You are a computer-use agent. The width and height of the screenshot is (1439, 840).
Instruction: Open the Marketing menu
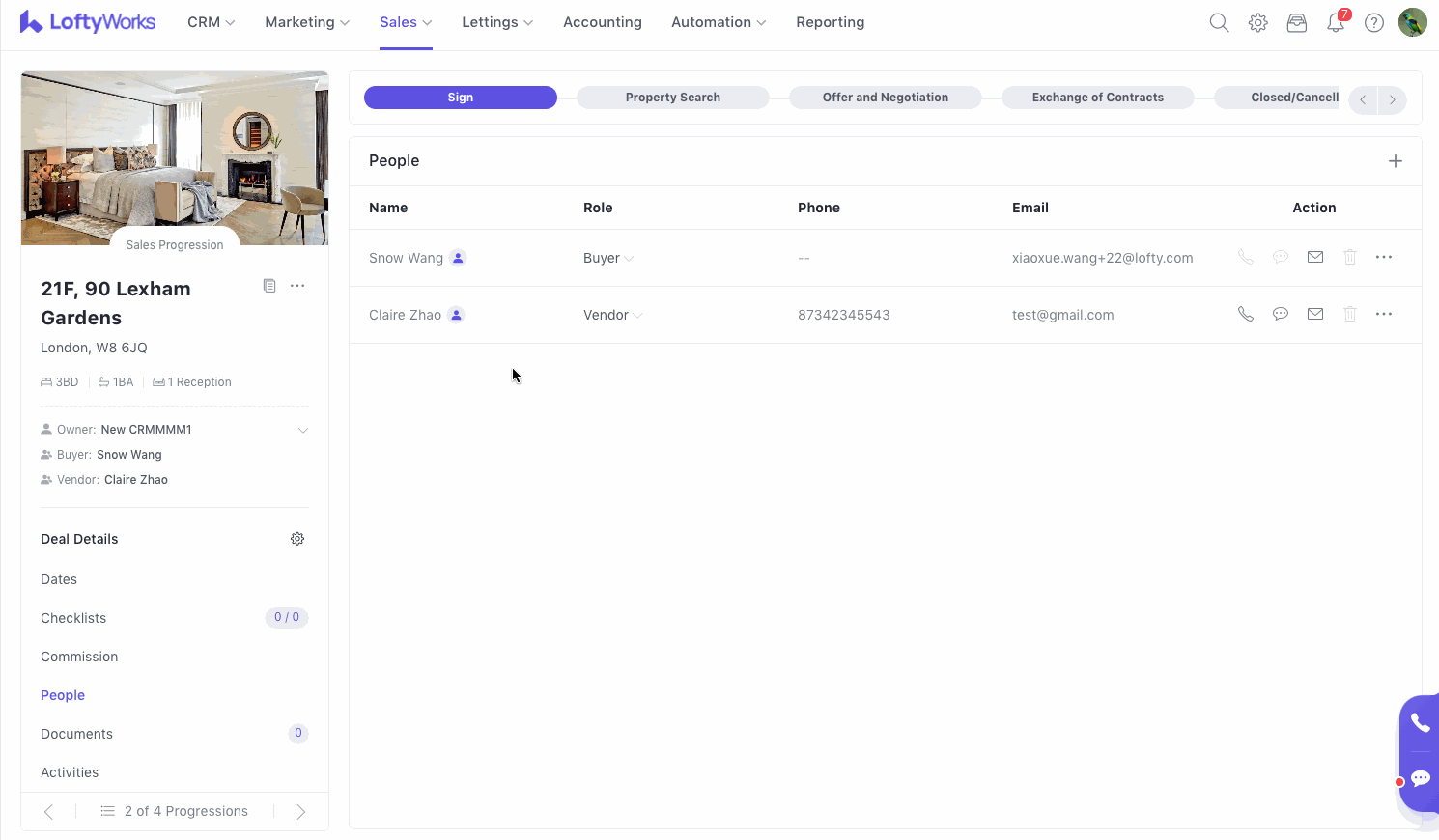[x=307, y=22]
